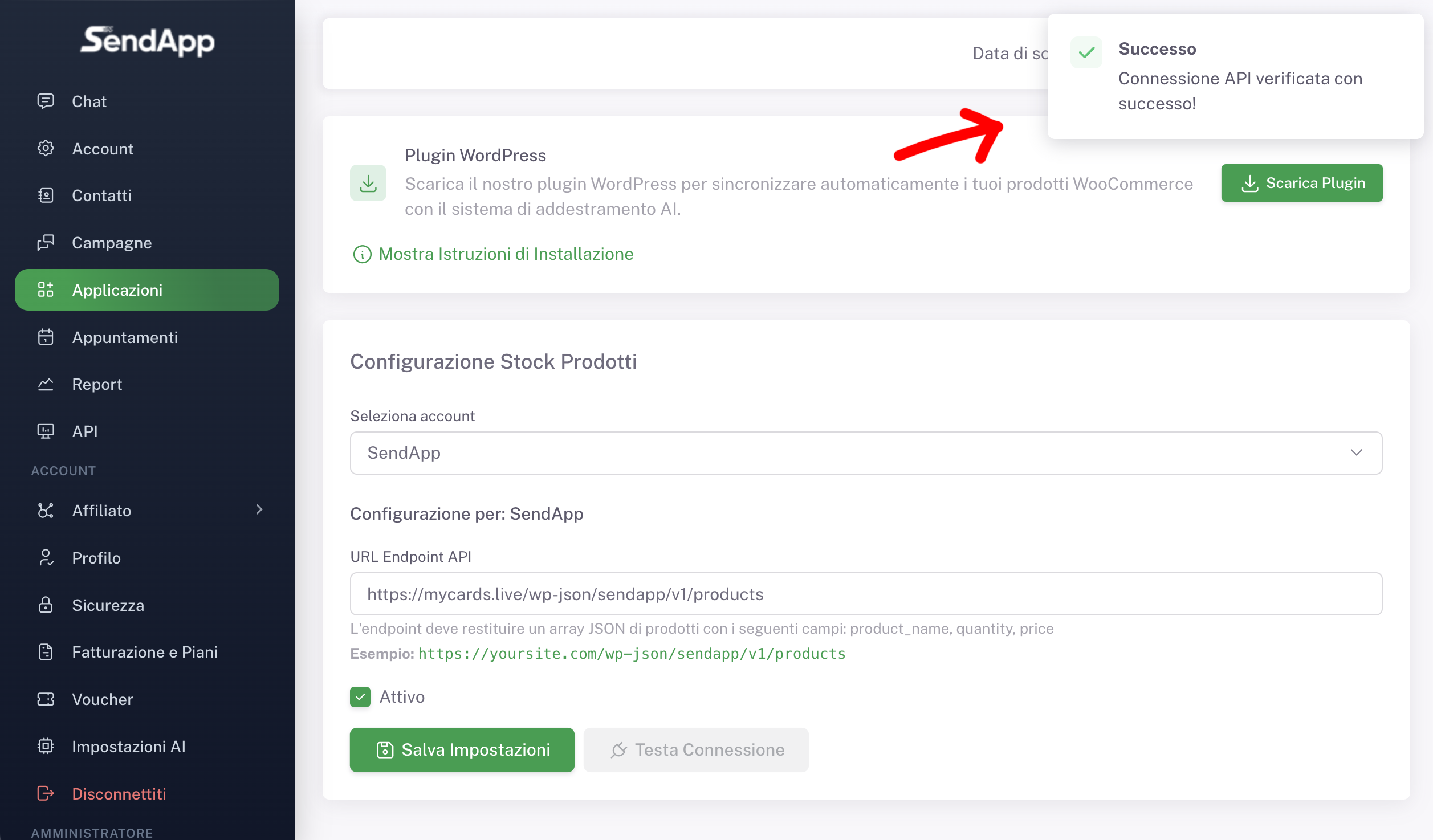Click the Report chart icon
The image size is (1433, 840).
click(x=46, y=385)
